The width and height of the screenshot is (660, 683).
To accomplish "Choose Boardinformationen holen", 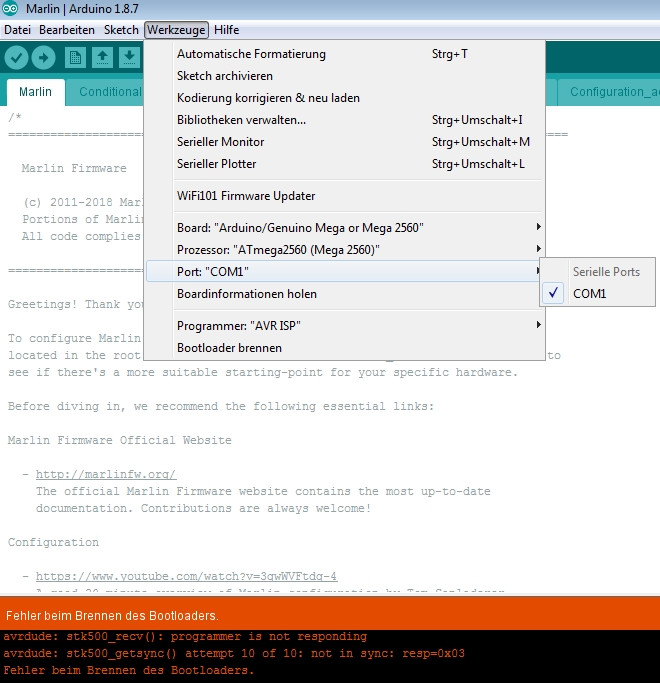I will (344, 294).
